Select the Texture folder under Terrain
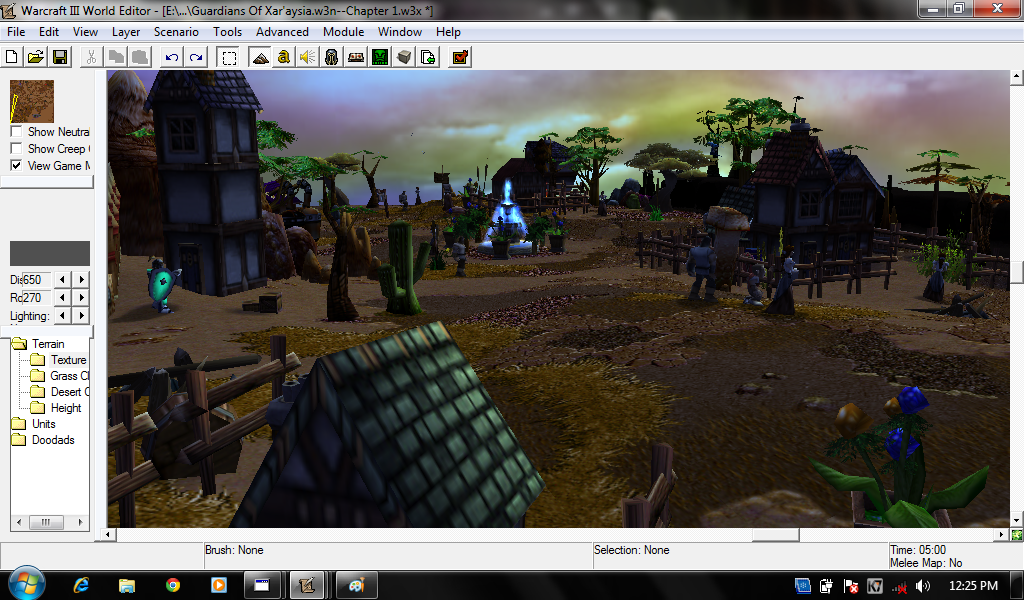 [59, 360]
